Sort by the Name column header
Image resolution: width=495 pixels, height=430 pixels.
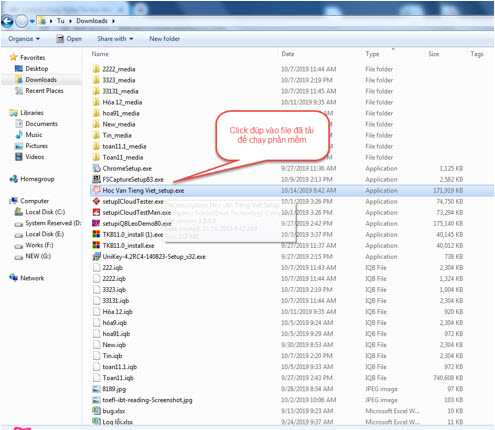coord(100,54)
